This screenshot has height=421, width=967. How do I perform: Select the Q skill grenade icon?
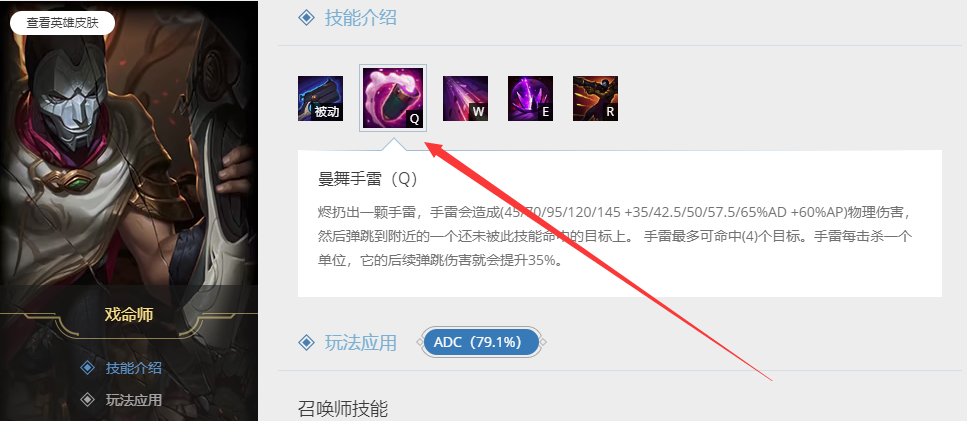[x=393, y=98]
